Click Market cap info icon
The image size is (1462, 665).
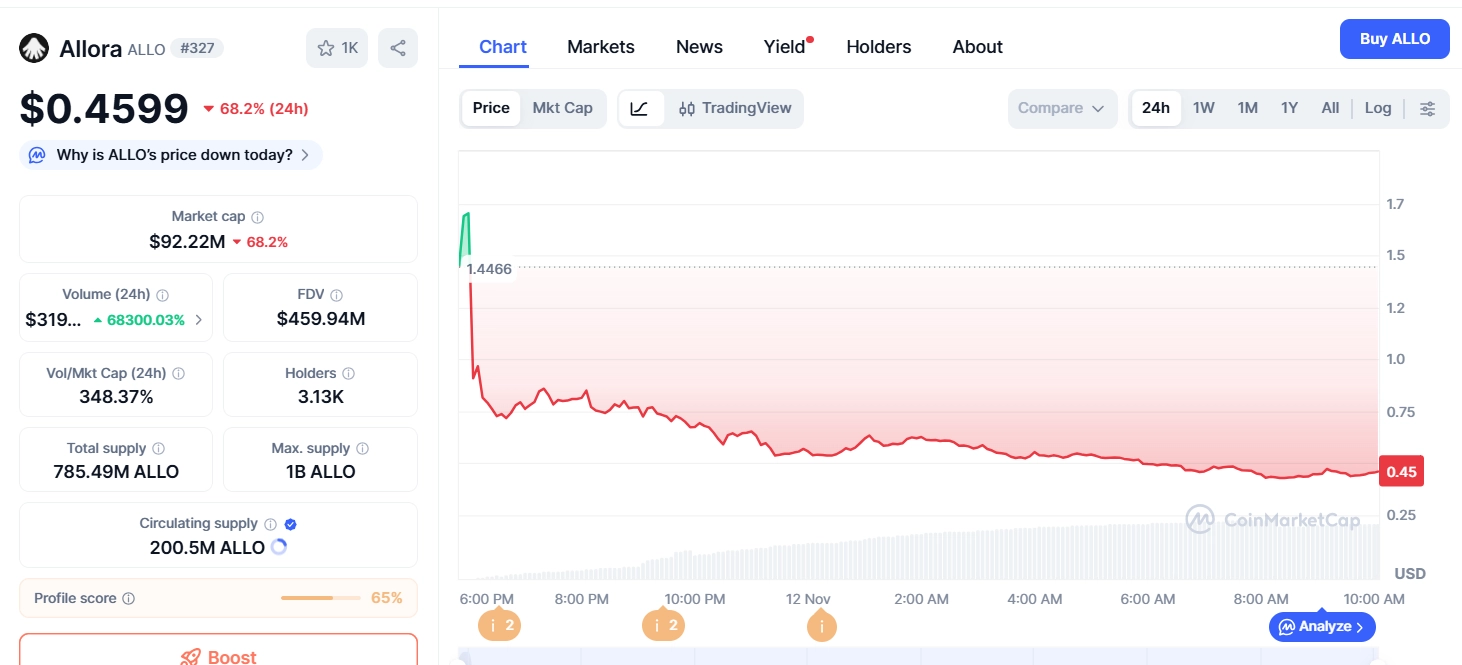coord(258,217)
